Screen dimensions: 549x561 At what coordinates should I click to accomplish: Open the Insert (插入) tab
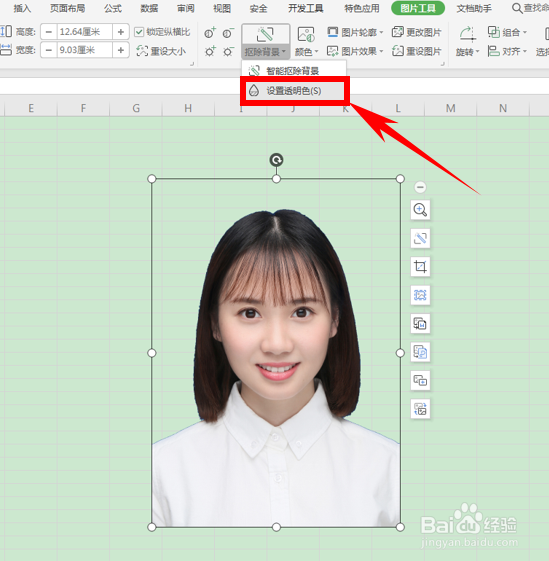[22, 8]
